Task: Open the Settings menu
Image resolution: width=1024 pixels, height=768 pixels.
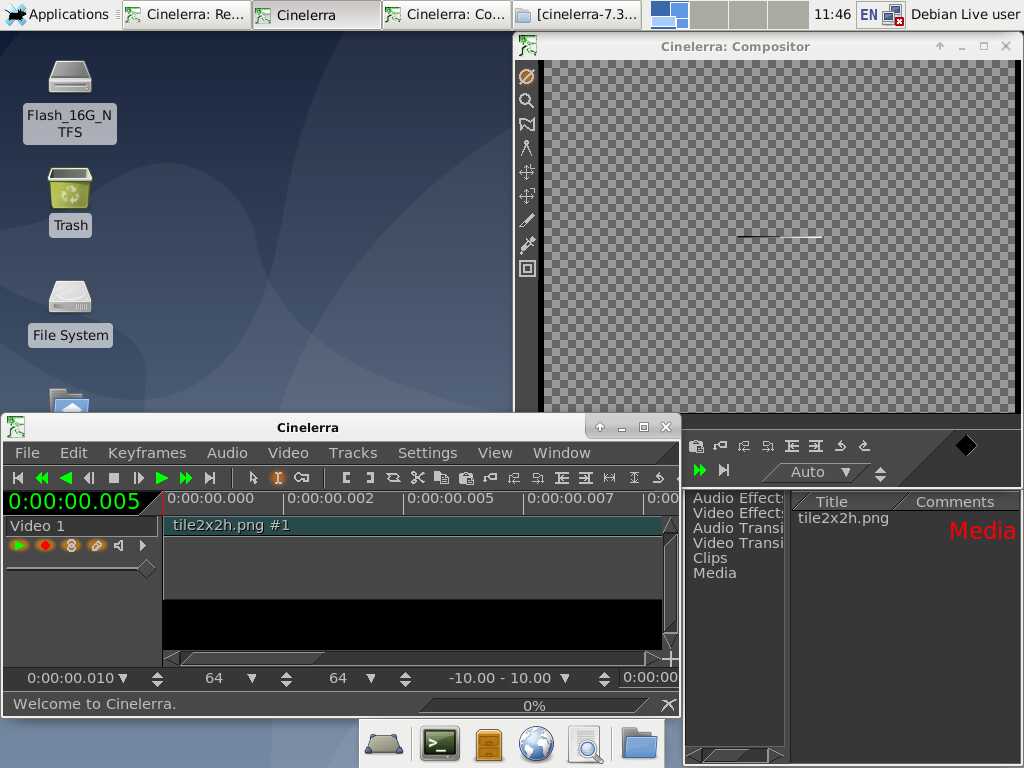Action: click(427, 453)
